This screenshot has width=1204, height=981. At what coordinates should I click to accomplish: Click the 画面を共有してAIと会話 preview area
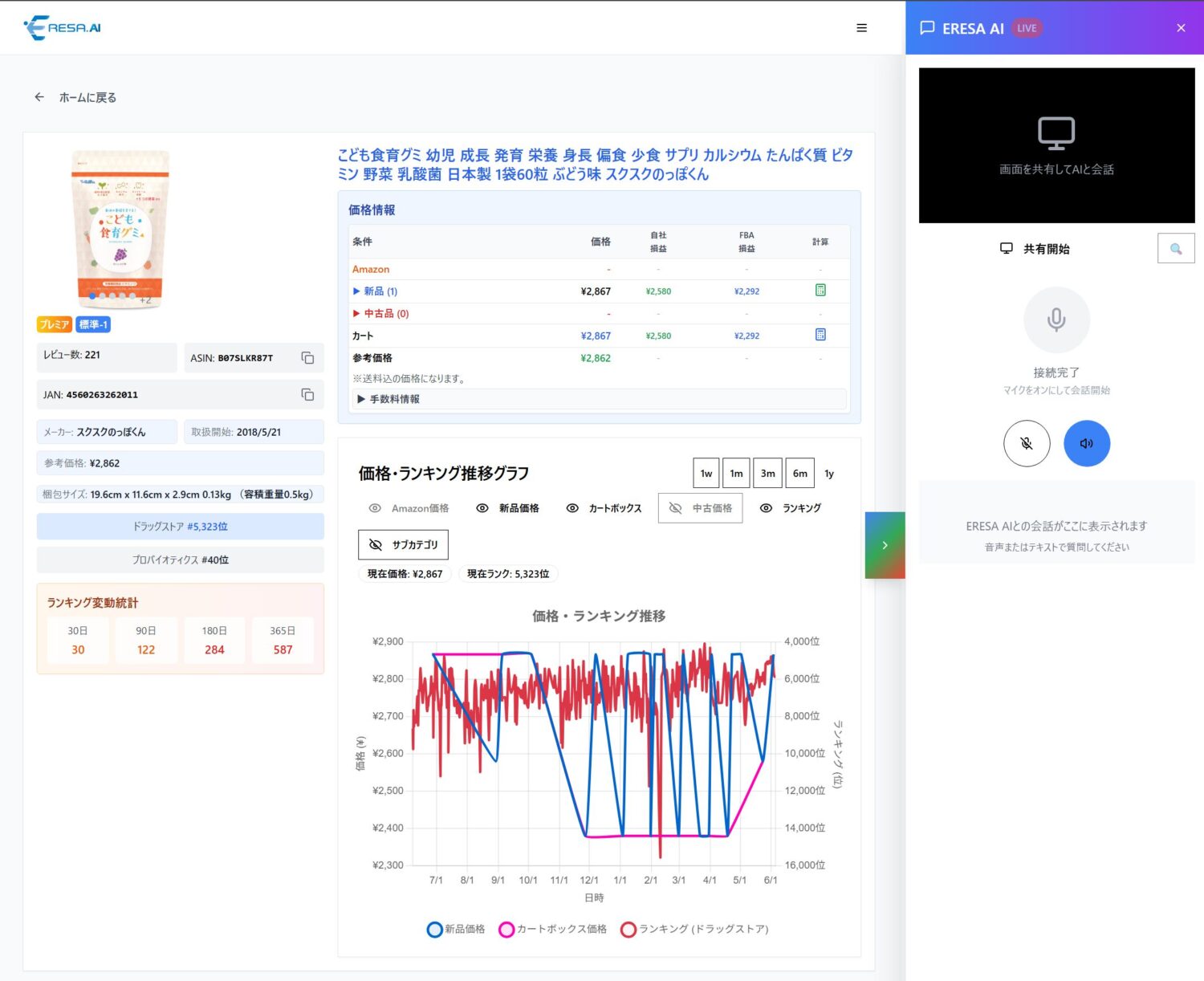pos(1056,145)
